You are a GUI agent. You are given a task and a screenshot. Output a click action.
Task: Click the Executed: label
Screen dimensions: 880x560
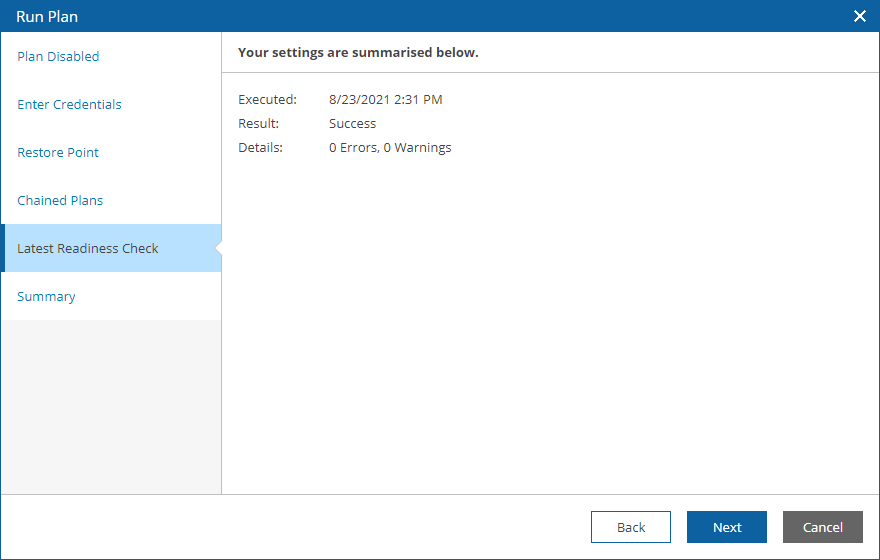click(x=267, y=99)
